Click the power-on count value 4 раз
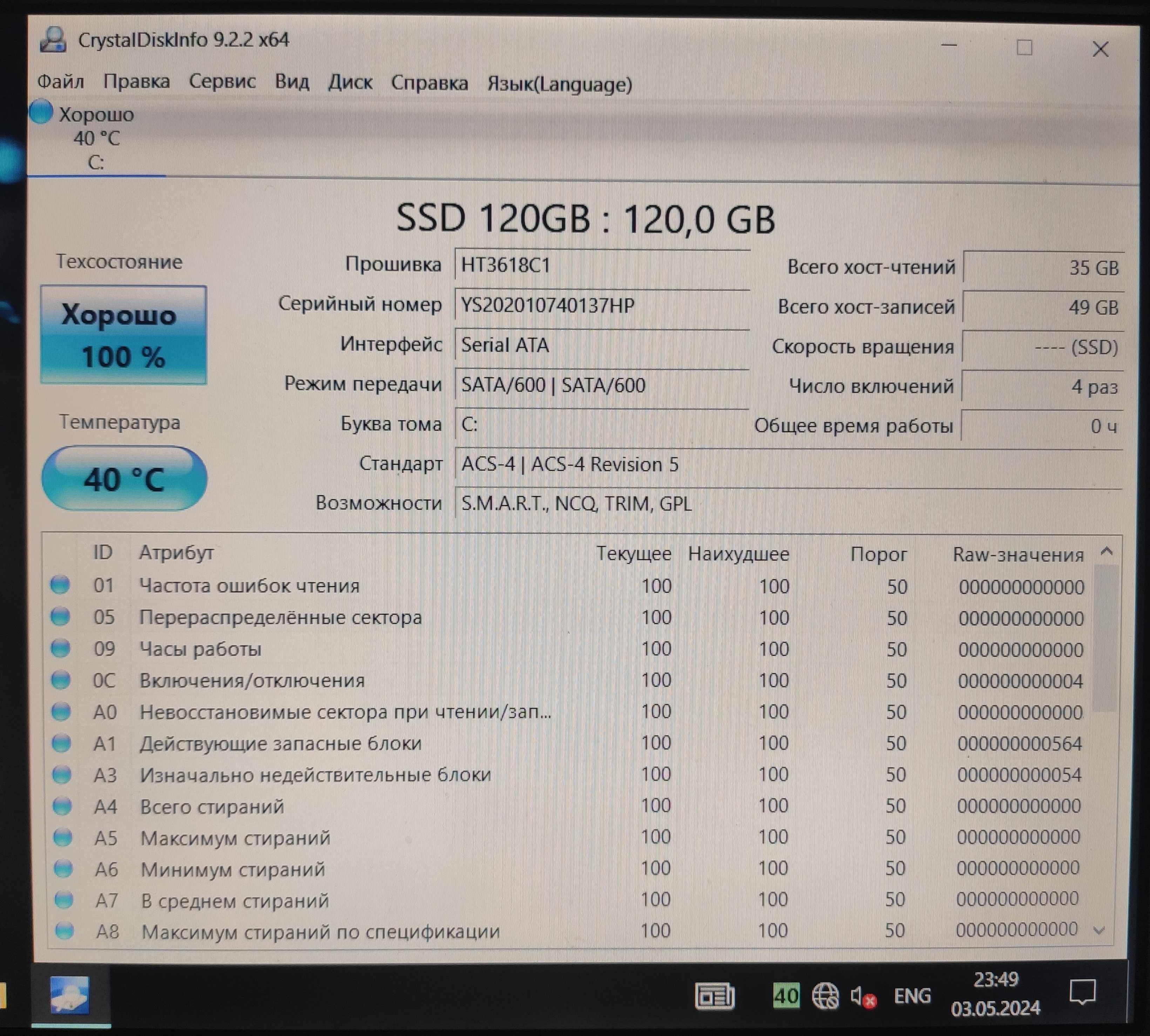 (x=1042, y=387)
